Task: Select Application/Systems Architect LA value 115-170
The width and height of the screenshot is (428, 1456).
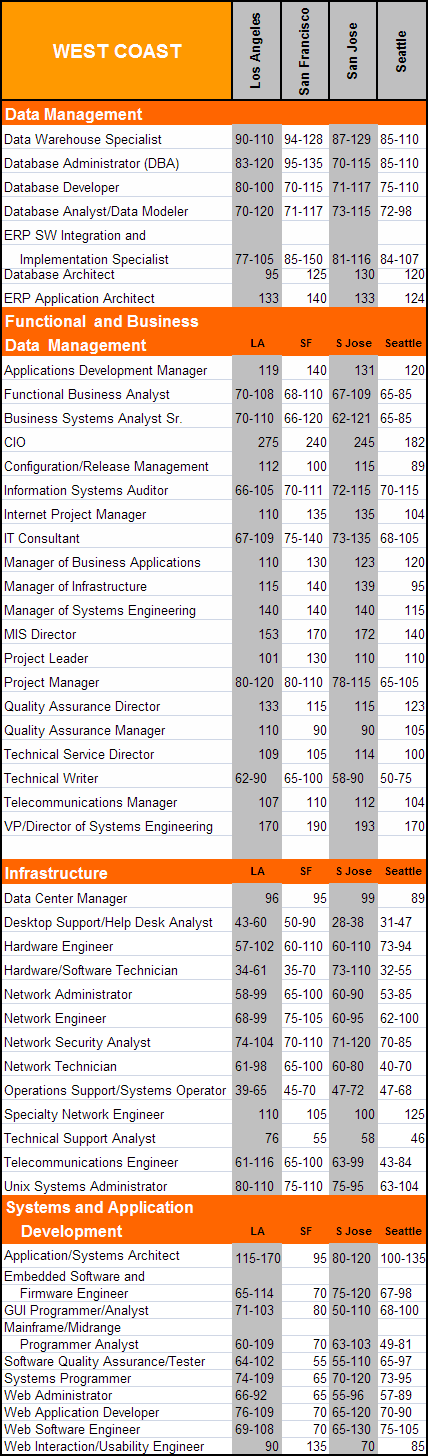Action: (x=256, y=1258)
